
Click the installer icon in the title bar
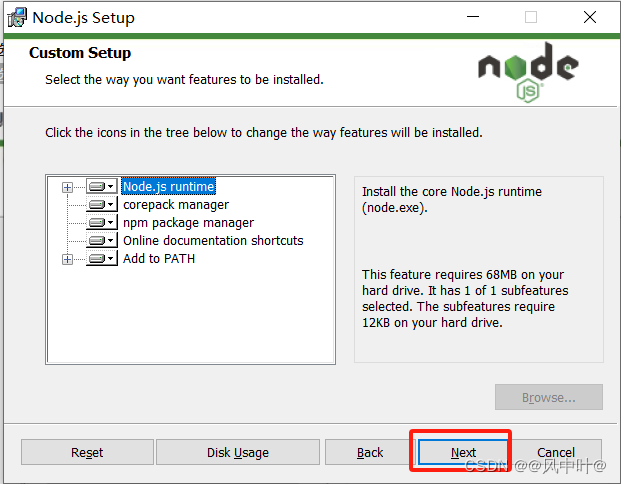point(17,17)
